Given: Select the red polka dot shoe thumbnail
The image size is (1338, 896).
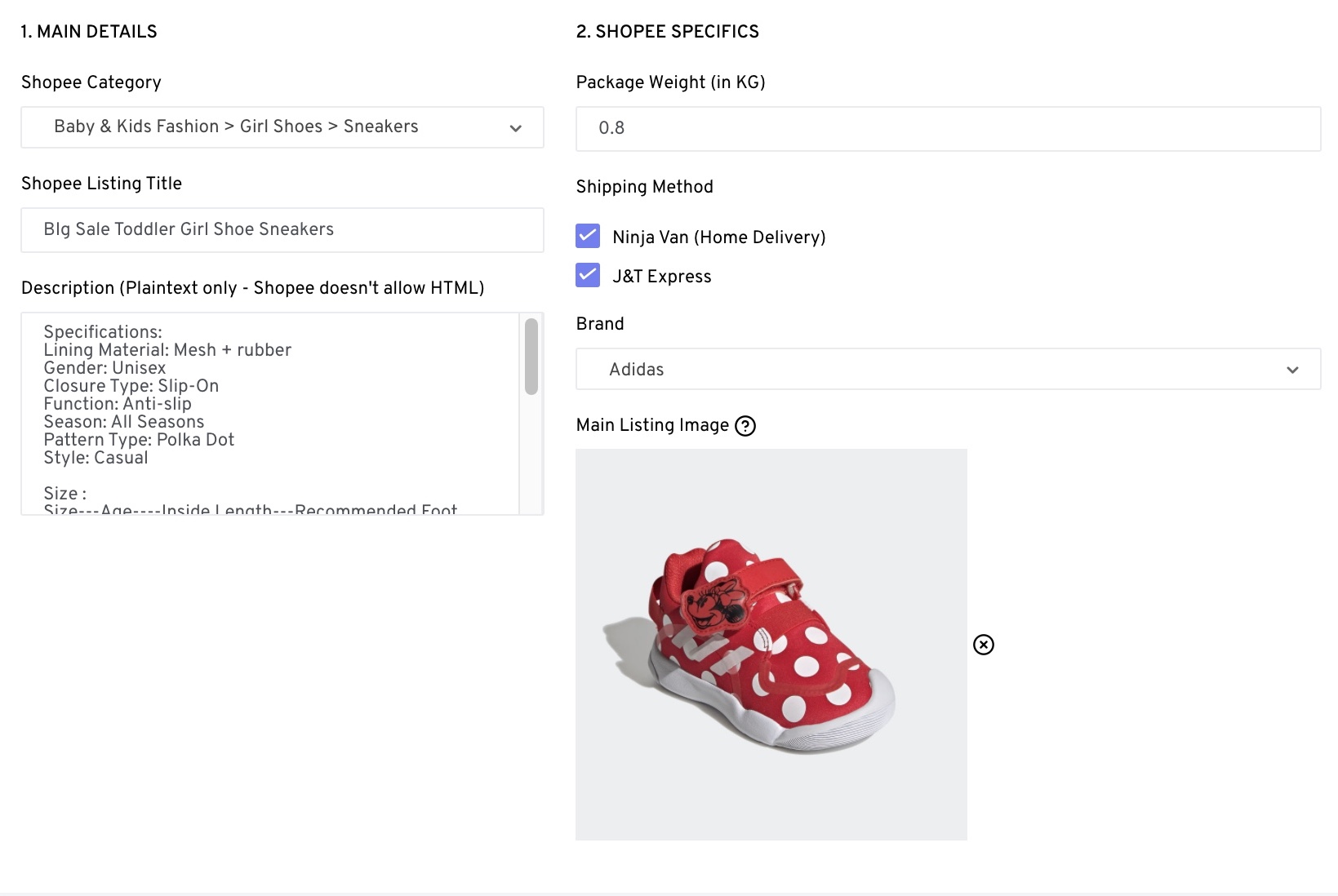Looking at the screenshot, I should coord(771,645).
